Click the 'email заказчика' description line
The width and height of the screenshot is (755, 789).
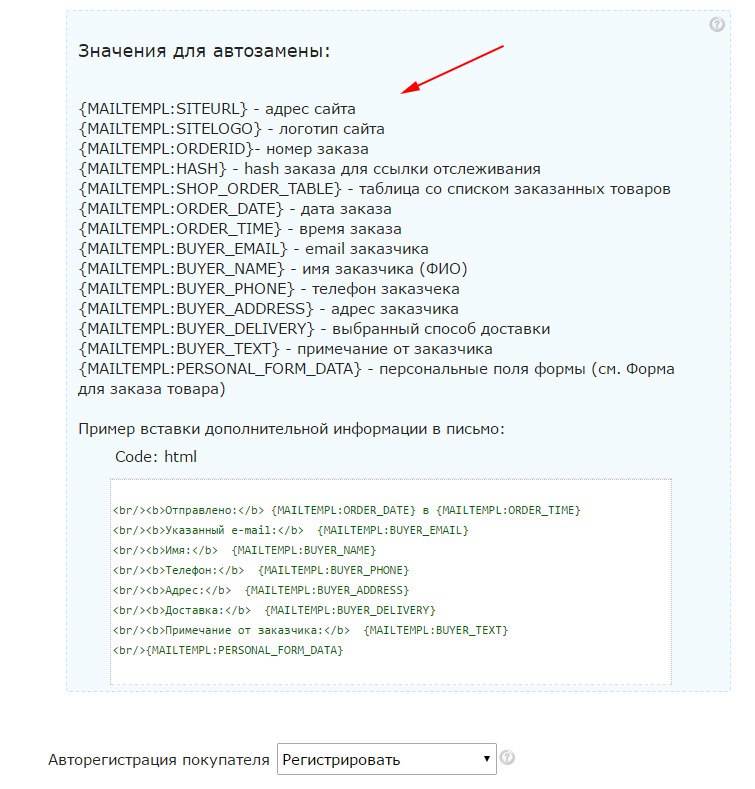click(254, 249)
